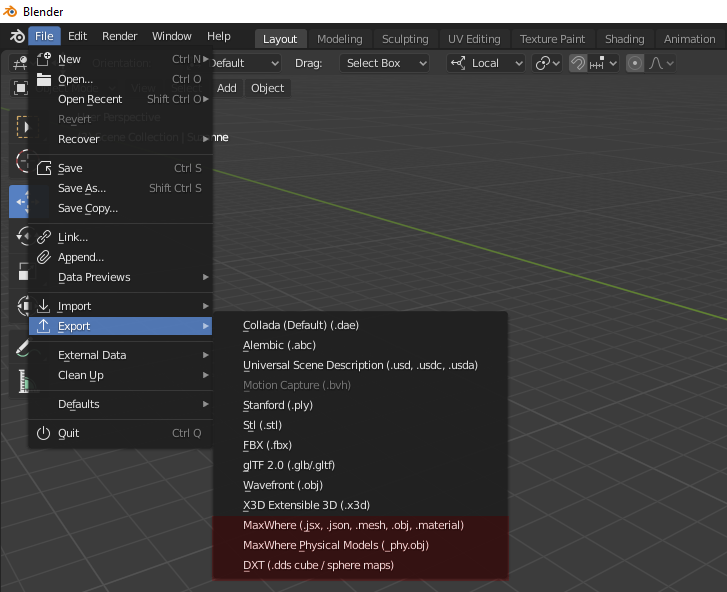The image size is (727, 592).
Task: Open the Edit menu
Action: point(77,36)
